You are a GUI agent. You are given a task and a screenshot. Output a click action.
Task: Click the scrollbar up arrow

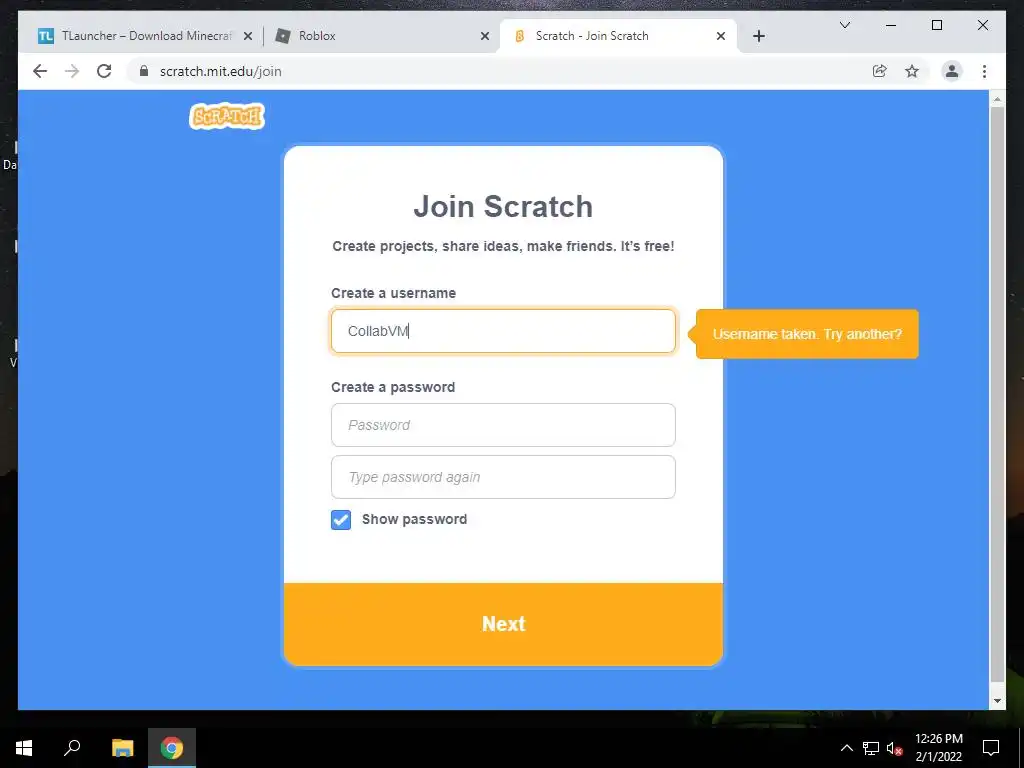click(997, 99)
